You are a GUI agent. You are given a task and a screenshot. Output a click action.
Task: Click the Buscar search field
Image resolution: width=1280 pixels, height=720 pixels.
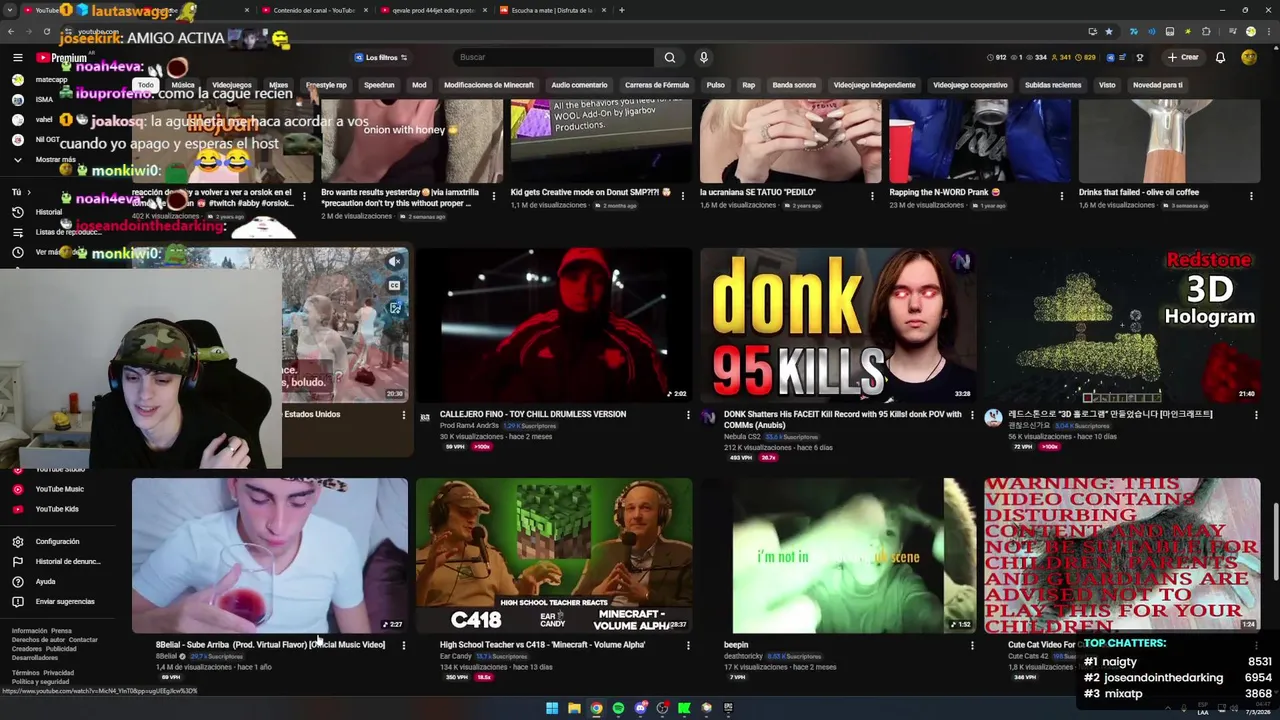pos(555,57)
